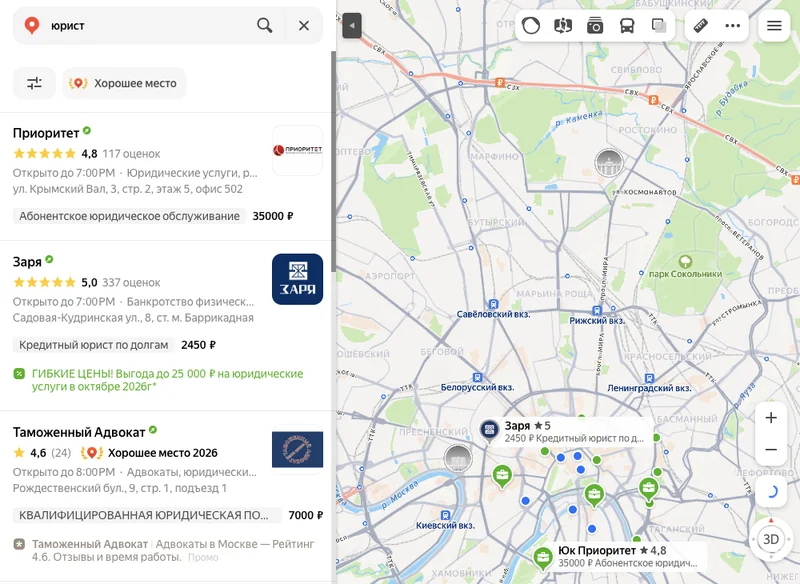This screenshot has width=800, height=584.
Task: Focus the search field containing юрист
Action: (x=148, y=26)
